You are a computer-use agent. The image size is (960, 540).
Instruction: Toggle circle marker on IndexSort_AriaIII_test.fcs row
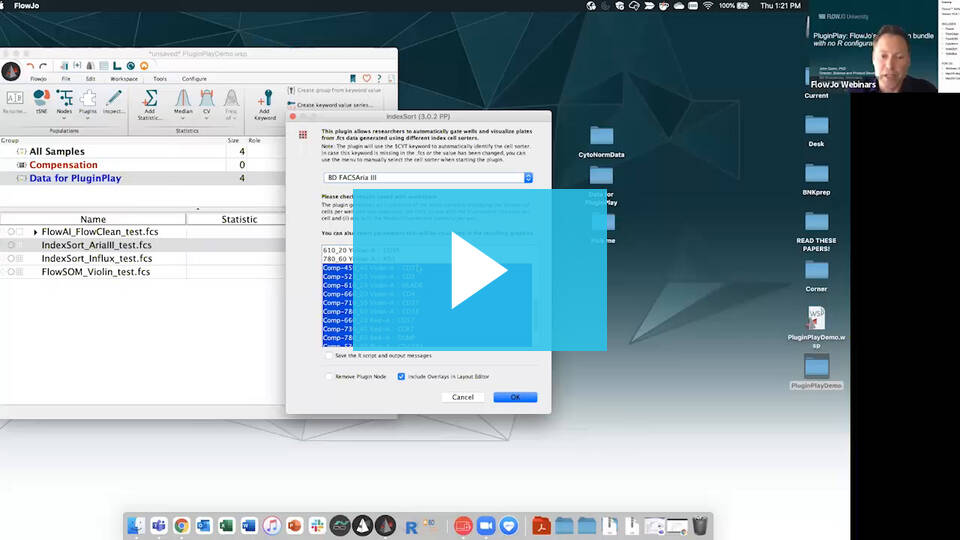pos(11,245)
